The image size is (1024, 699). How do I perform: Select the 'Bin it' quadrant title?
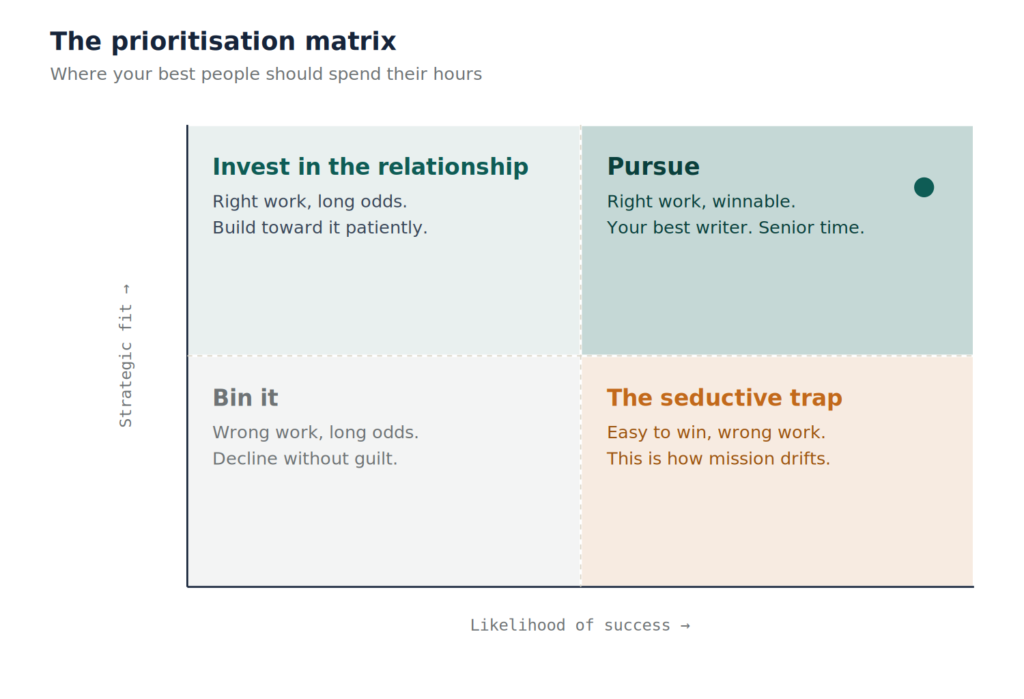tap(245, 397)
